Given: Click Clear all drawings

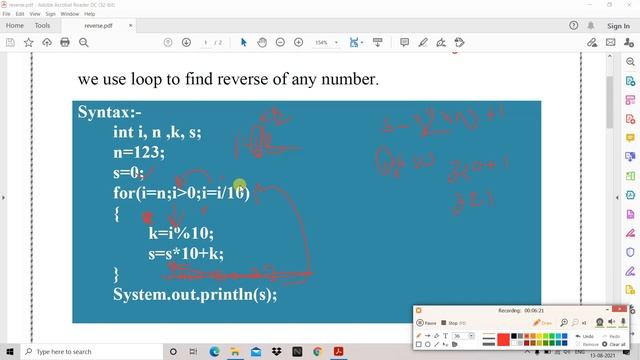Looking at the screenshot, I should point(613,344).
